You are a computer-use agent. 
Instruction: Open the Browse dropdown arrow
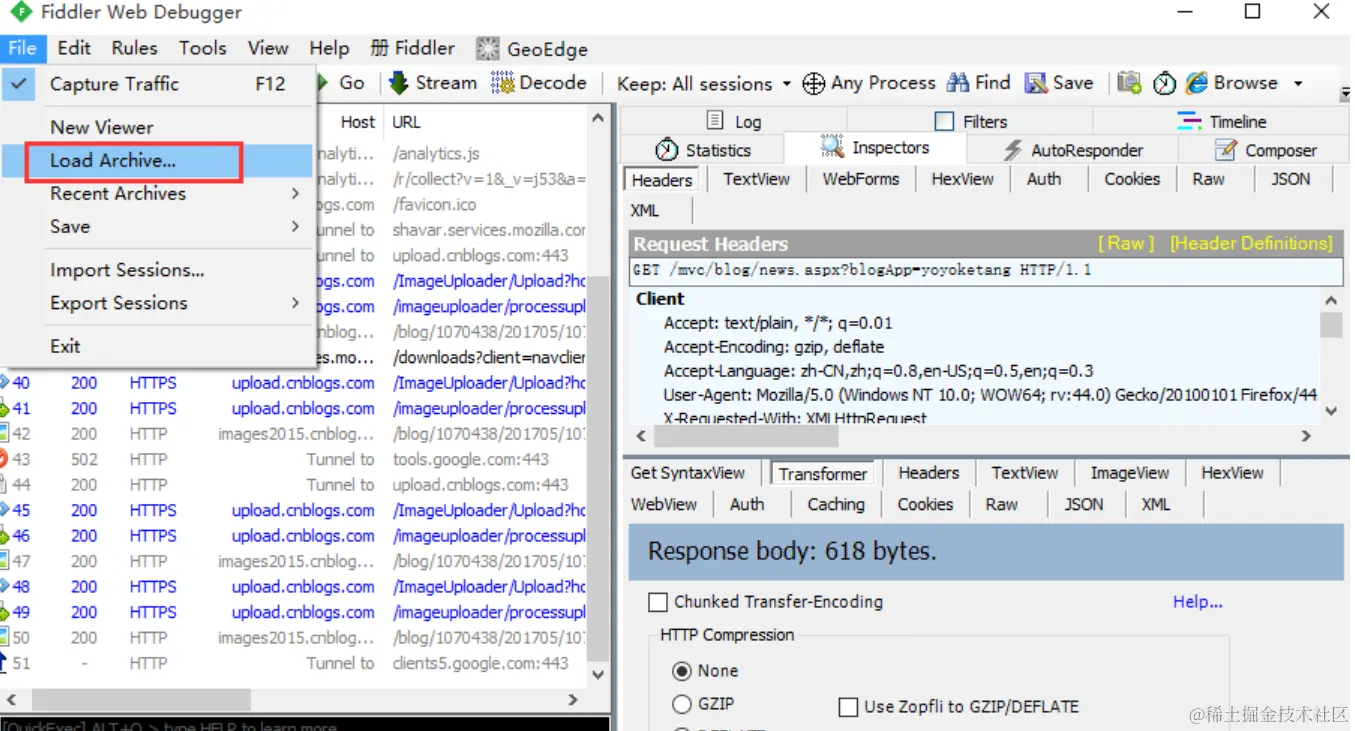click(x=1298, y=84)
